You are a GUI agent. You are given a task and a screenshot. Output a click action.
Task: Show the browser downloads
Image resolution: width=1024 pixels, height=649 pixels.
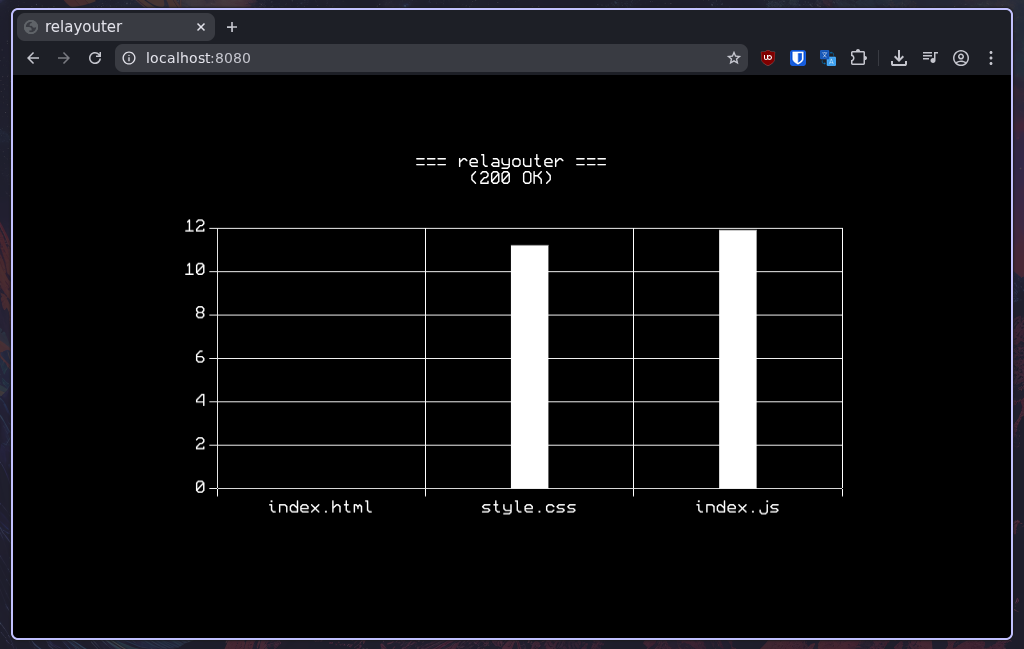tap(899, 58)
